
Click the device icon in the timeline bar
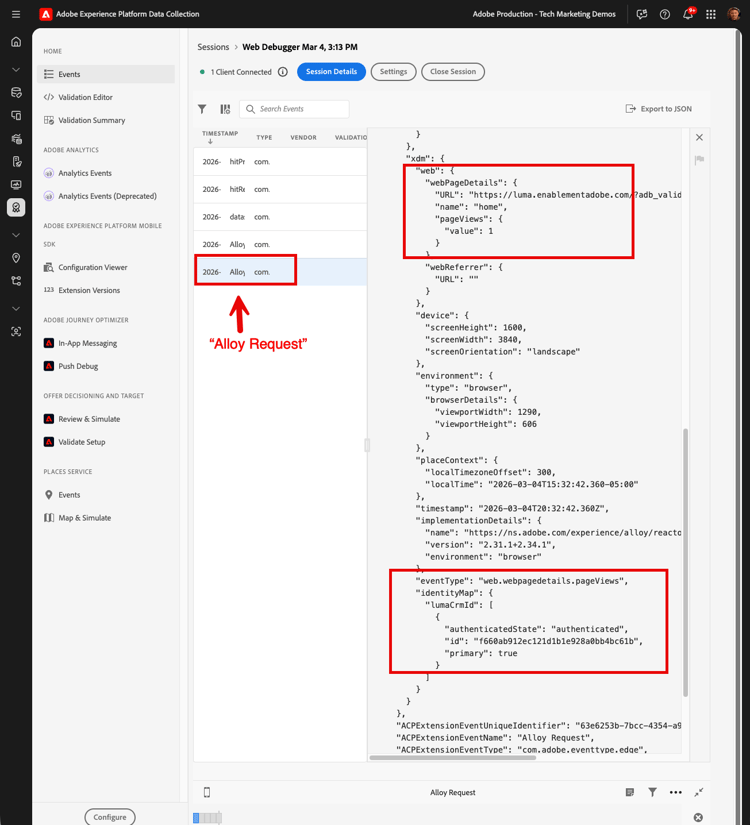(x=207, y=792)
